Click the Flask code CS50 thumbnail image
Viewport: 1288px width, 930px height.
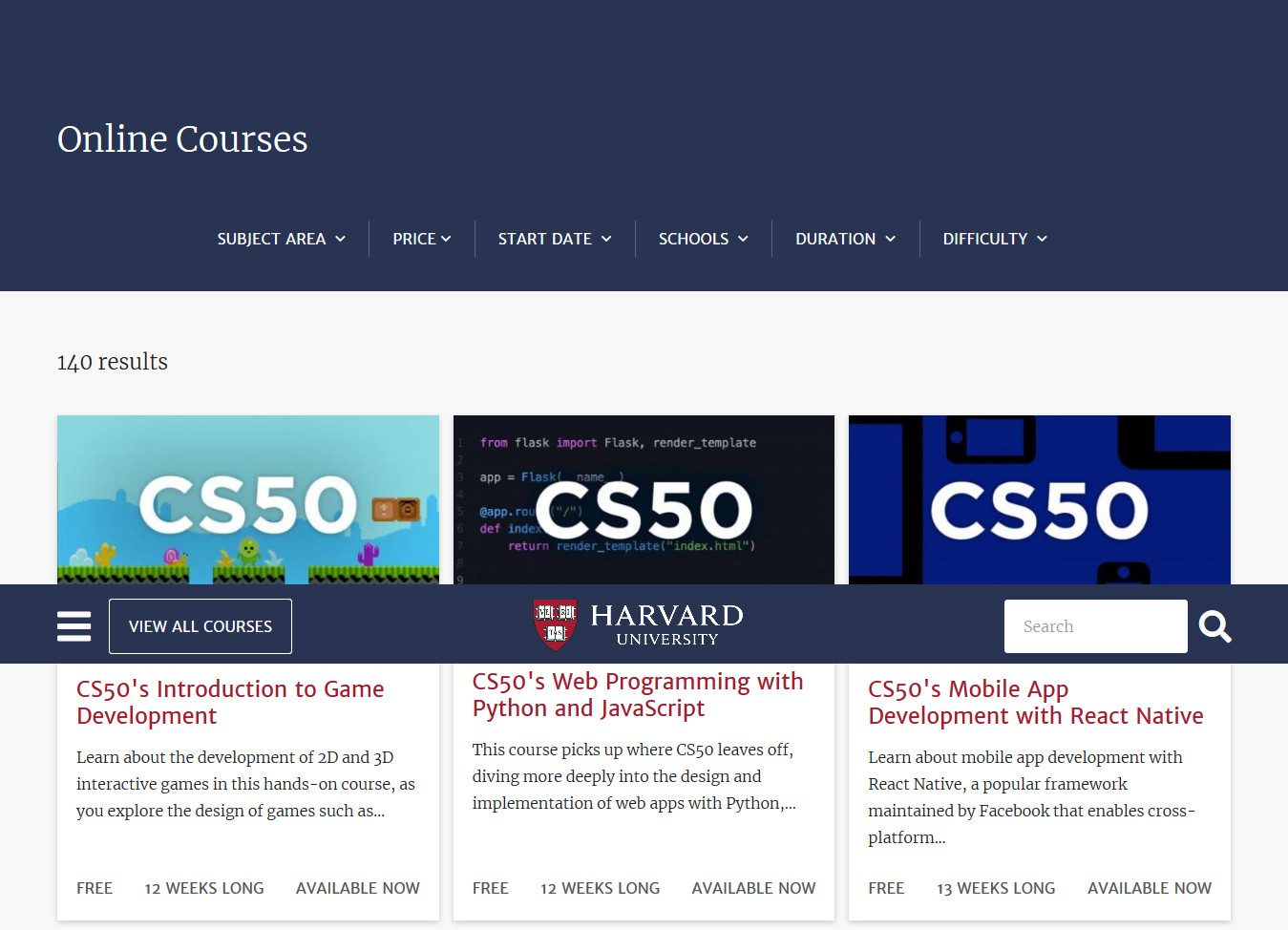[644, 499]
